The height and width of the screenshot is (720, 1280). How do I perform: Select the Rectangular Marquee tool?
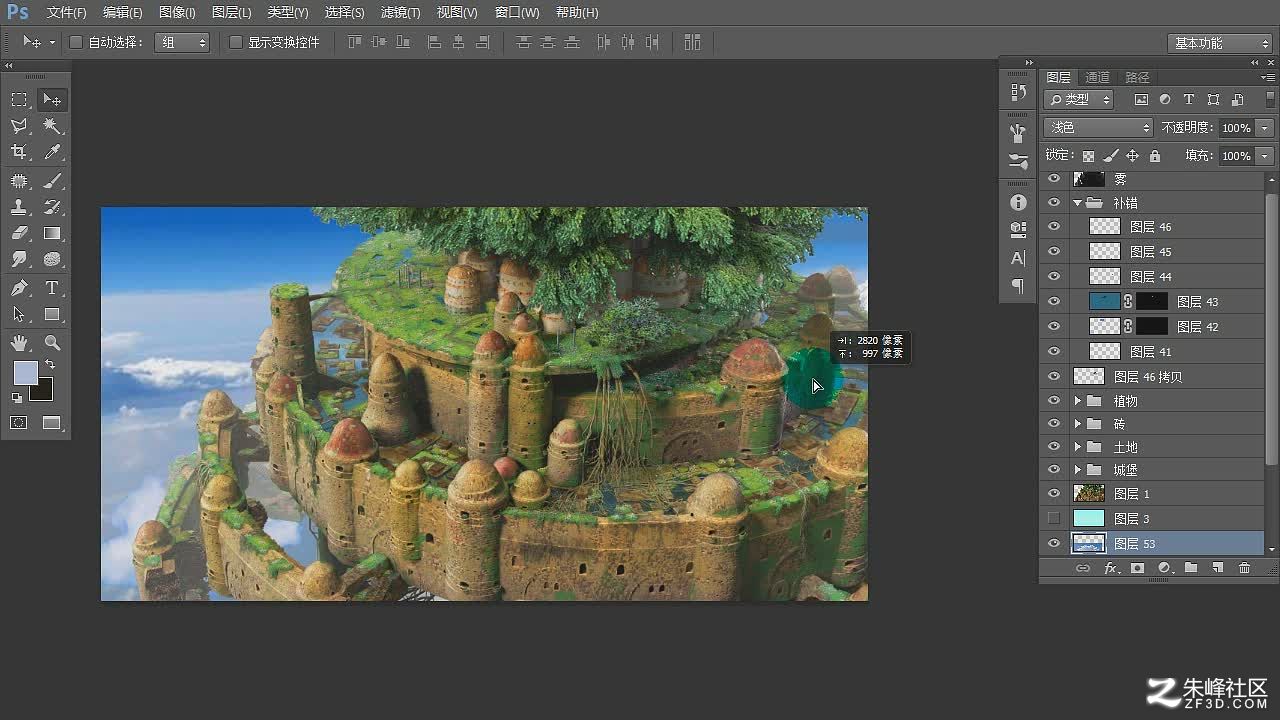pyautogui.click(x=19, y=100)
